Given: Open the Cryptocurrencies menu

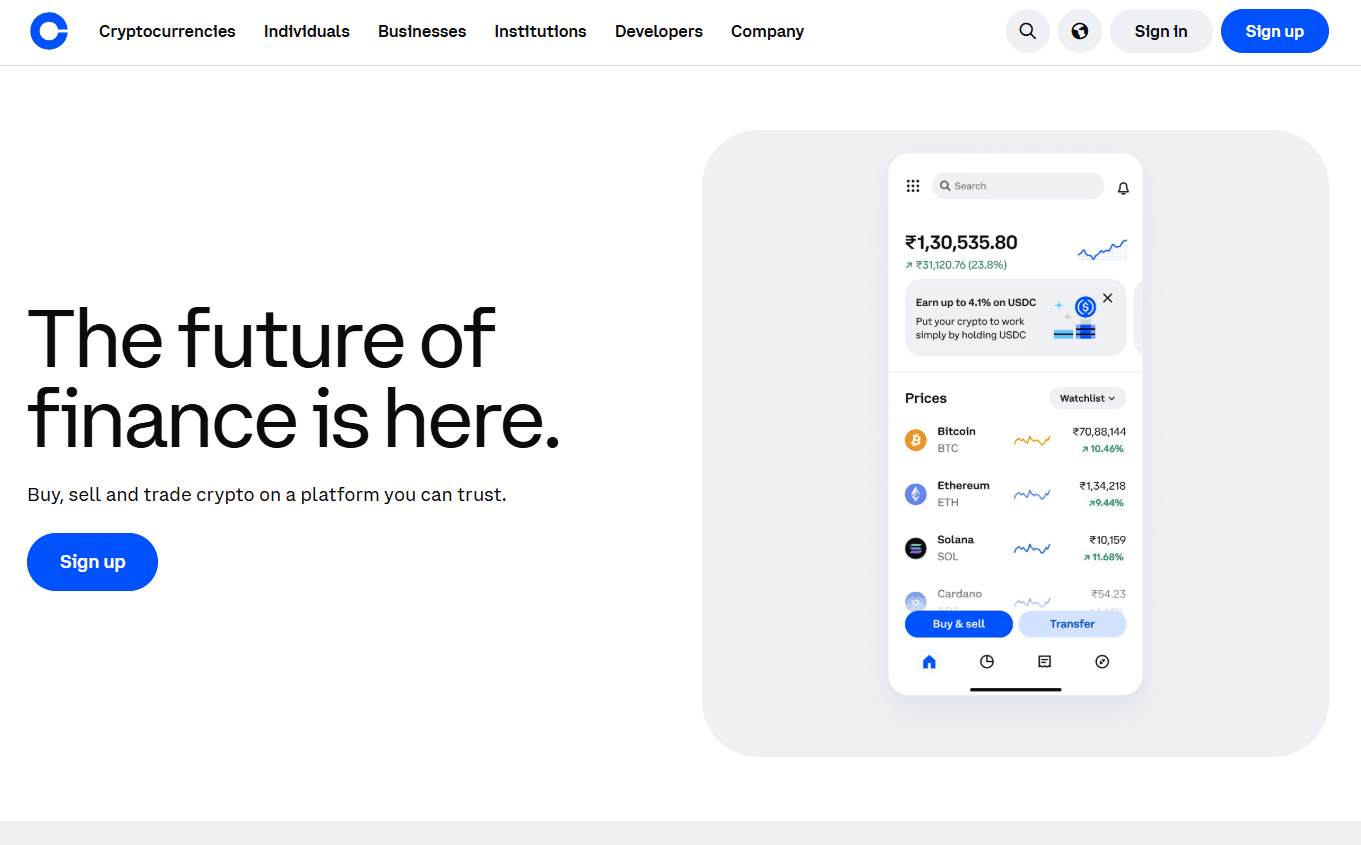Looking at the screenshot, I should tap(167, 31).
